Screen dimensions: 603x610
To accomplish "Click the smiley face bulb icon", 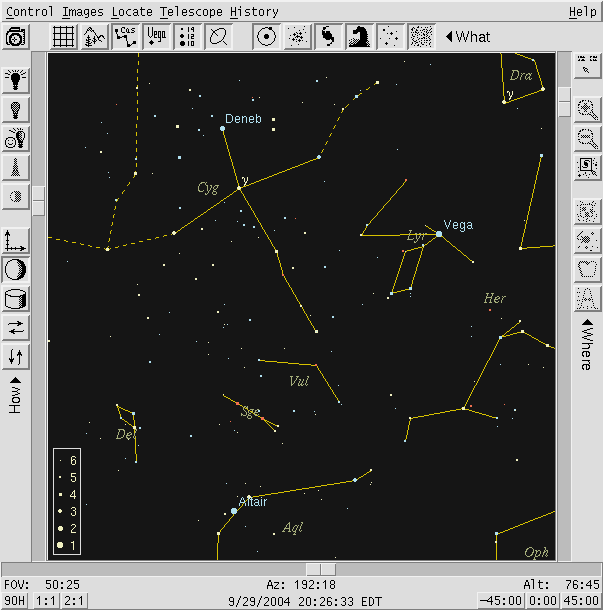I will (16, 138).
